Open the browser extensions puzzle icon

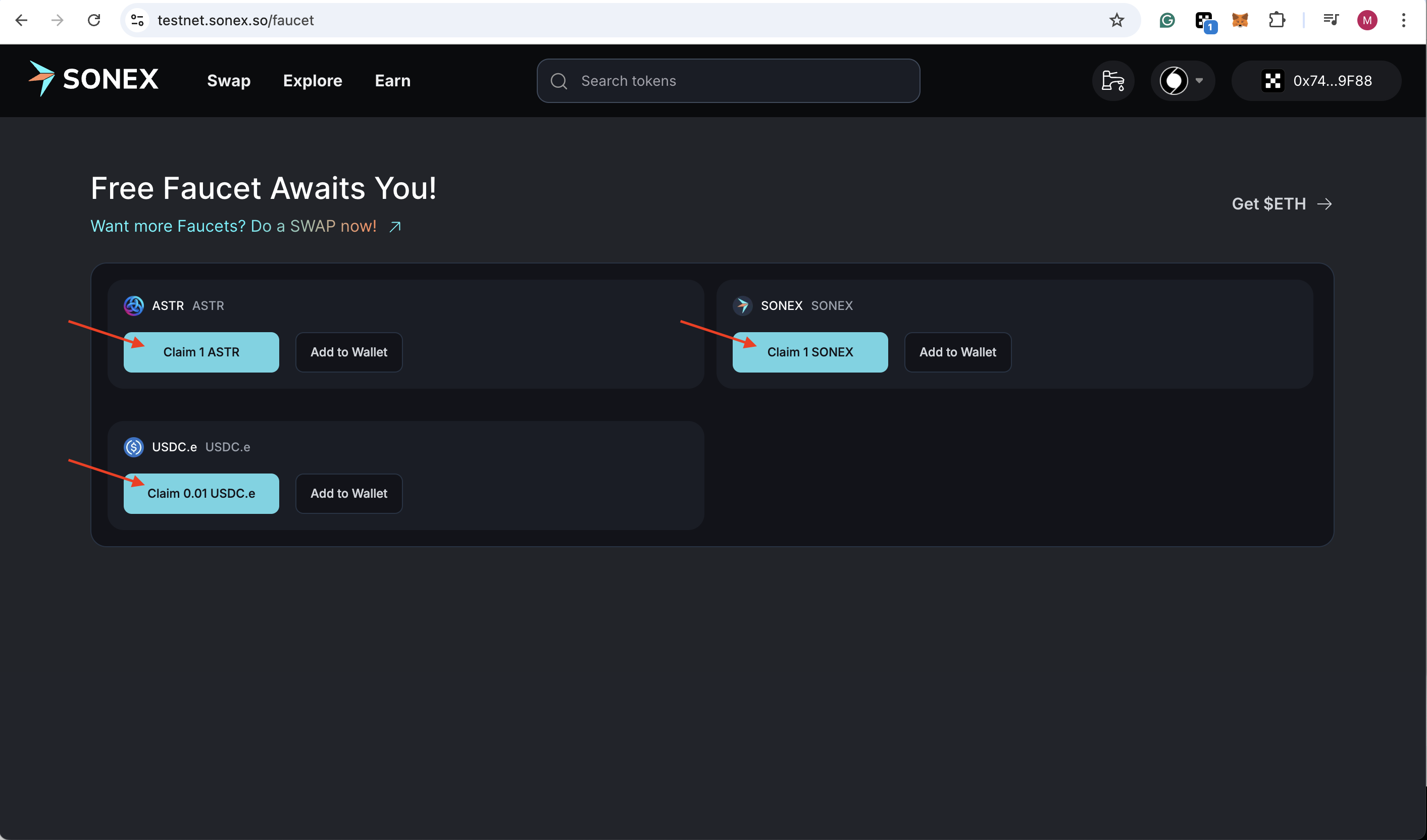click(x=1277, y=20)
